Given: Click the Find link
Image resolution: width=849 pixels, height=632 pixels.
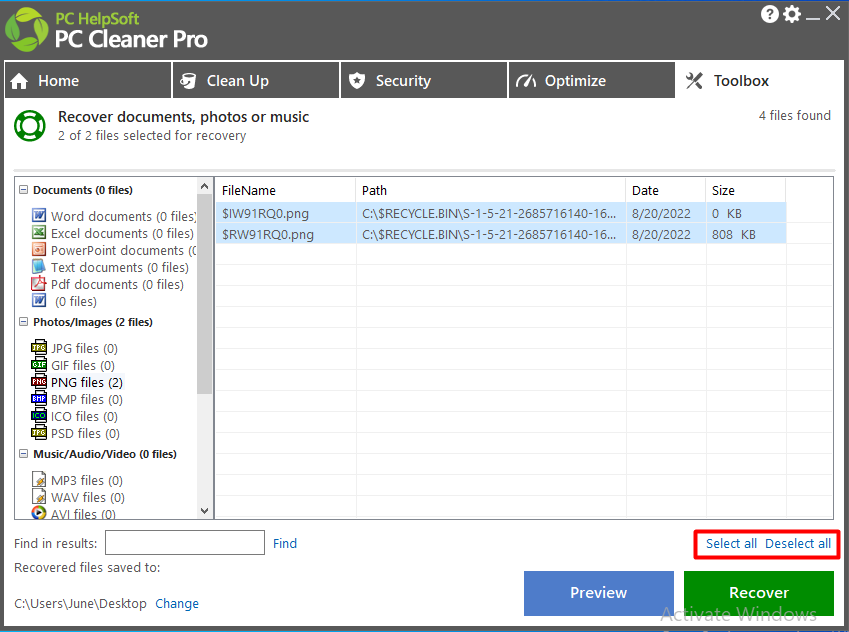Looking at the screenshot, I should coord(285,543).
